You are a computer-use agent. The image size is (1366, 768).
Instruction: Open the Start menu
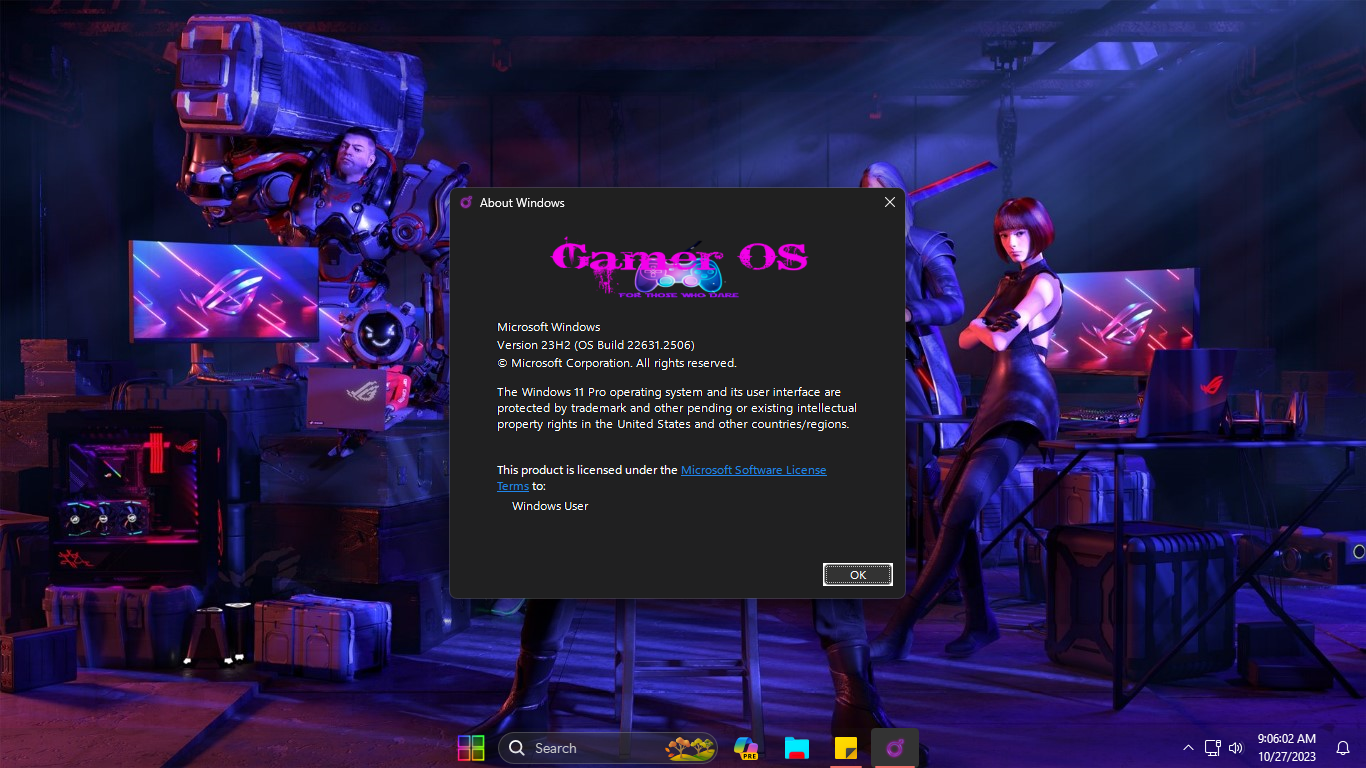click(471, 748)
